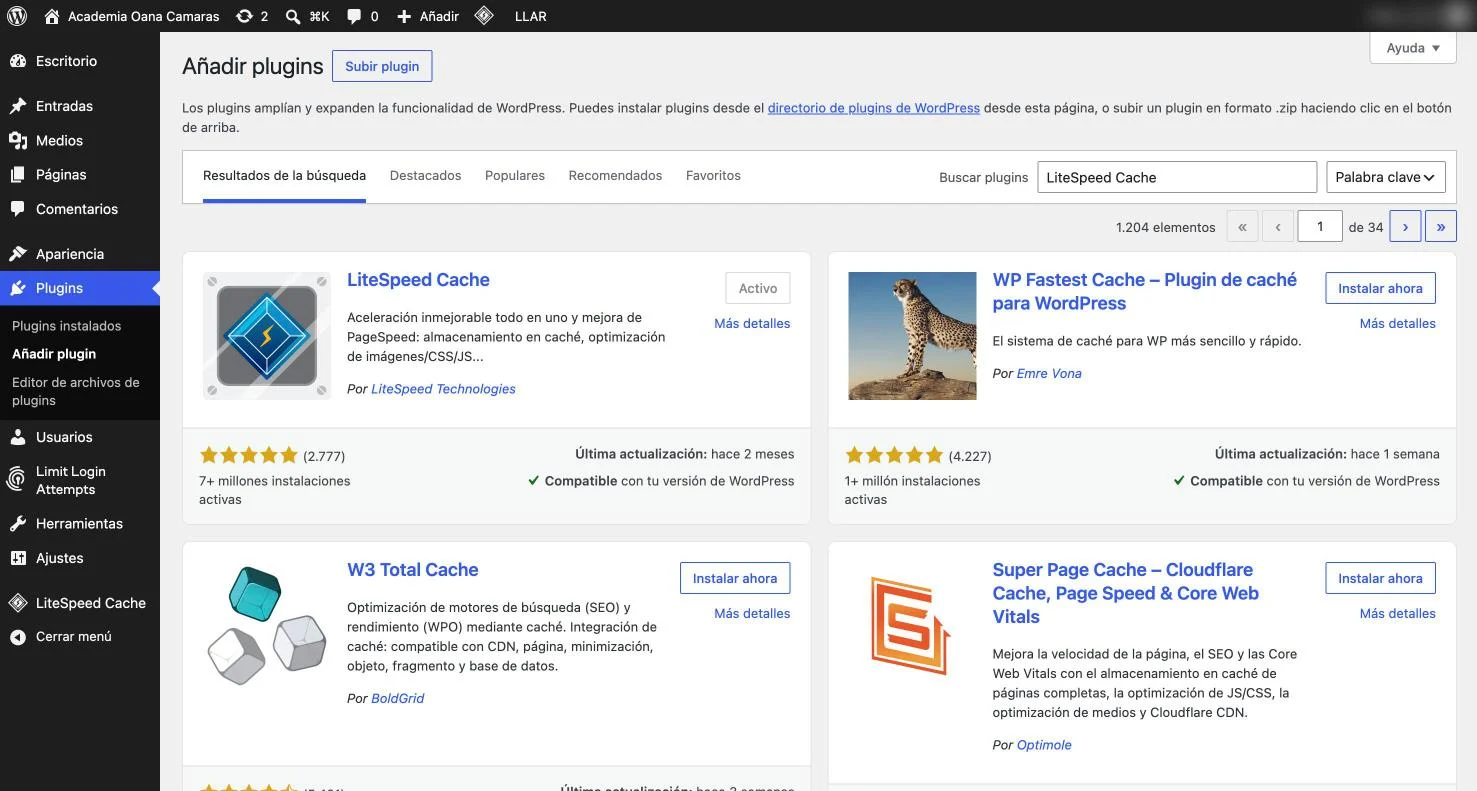
Task: Click the Herramientas wrench icon
Action: [18, 524]
